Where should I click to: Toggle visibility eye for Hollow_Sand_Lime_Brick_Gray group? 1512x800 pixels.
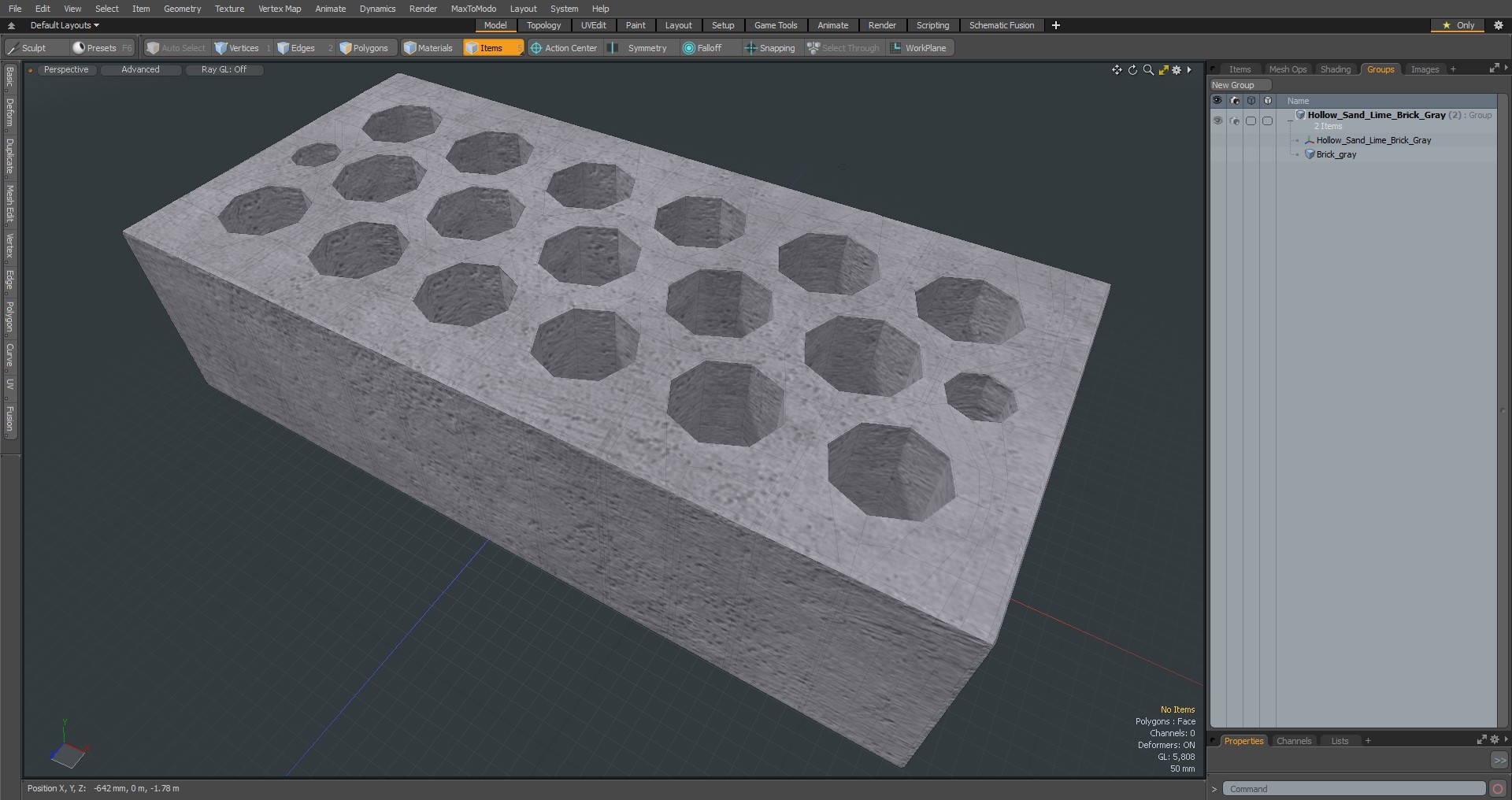point(1217,120)
